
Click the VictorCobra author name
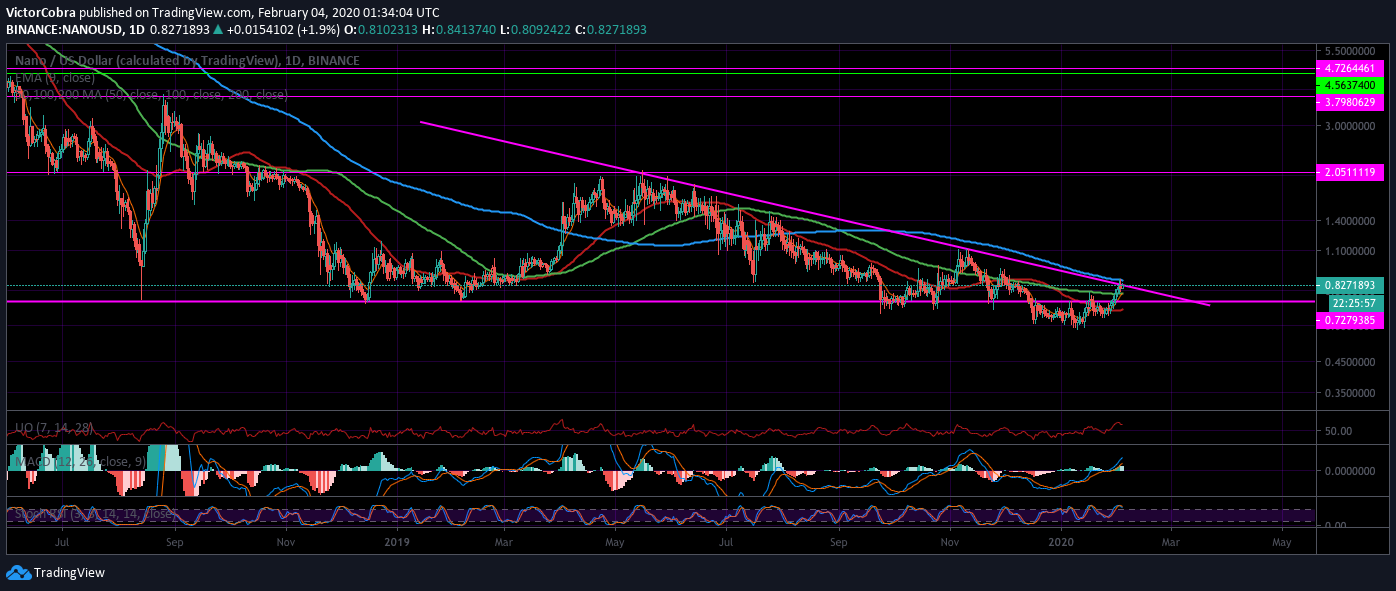pyautogui.click(x=42, y=13)
